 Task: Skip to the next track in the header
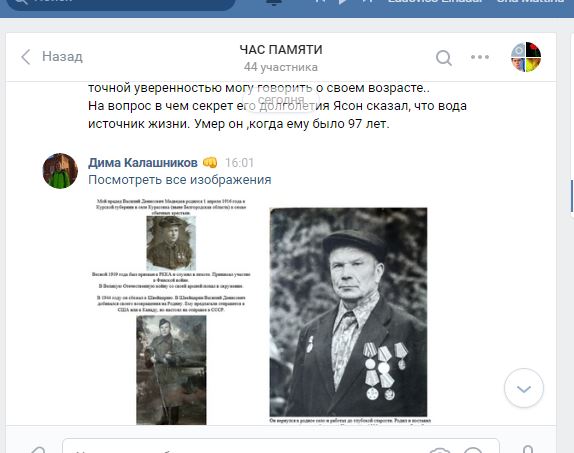[367, 2]
